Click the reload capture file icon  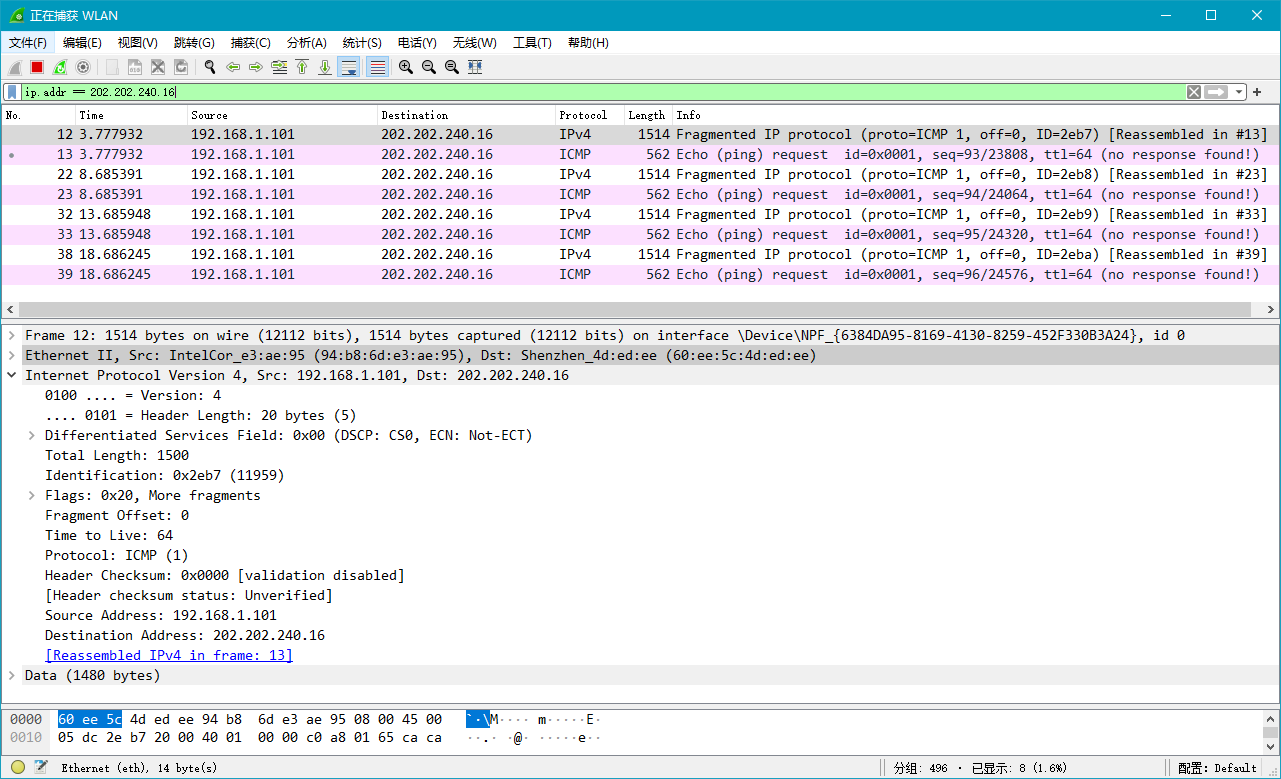[181, 67]
